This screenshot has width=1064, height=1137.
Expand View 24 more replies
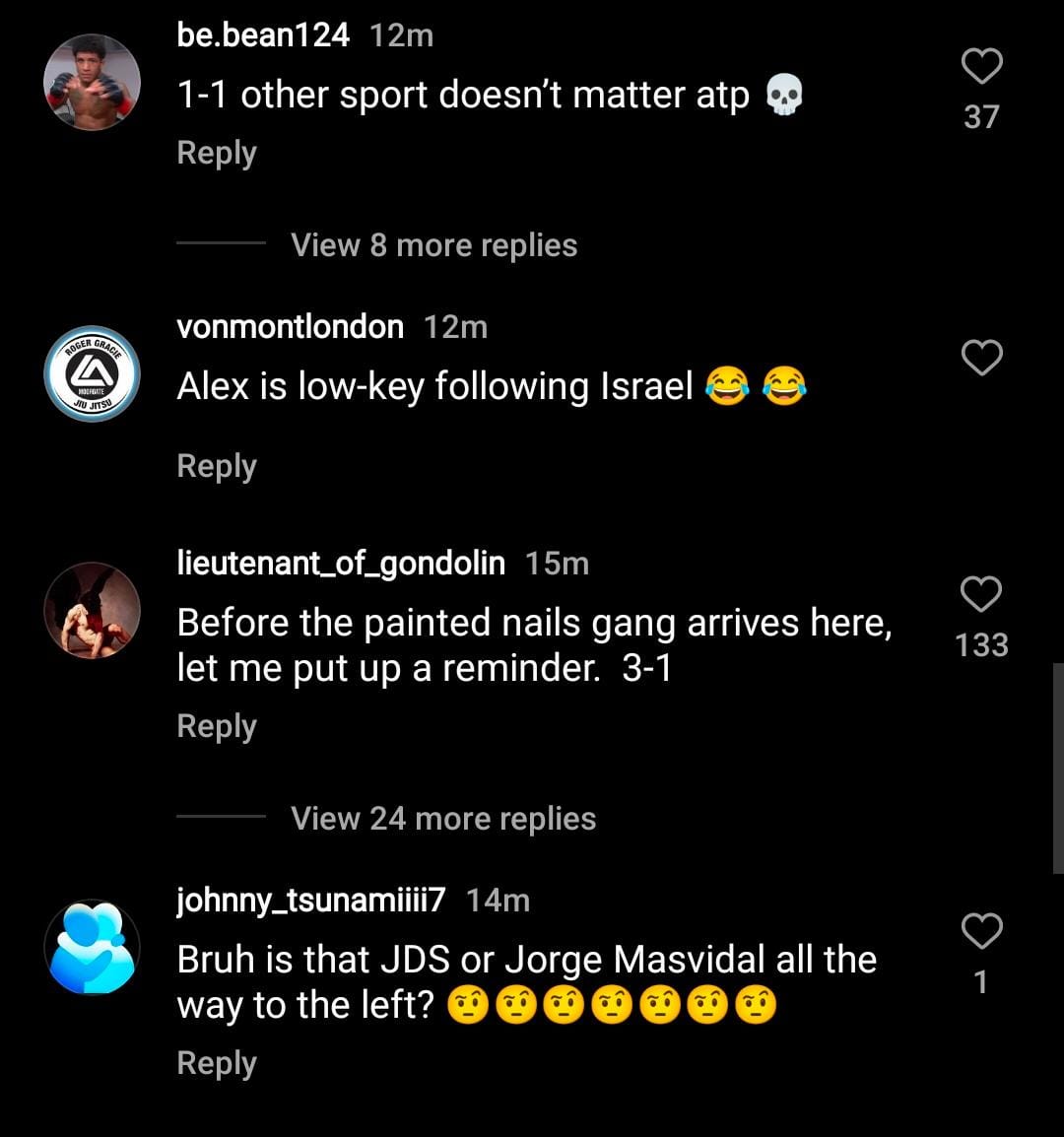coord(443,819)
